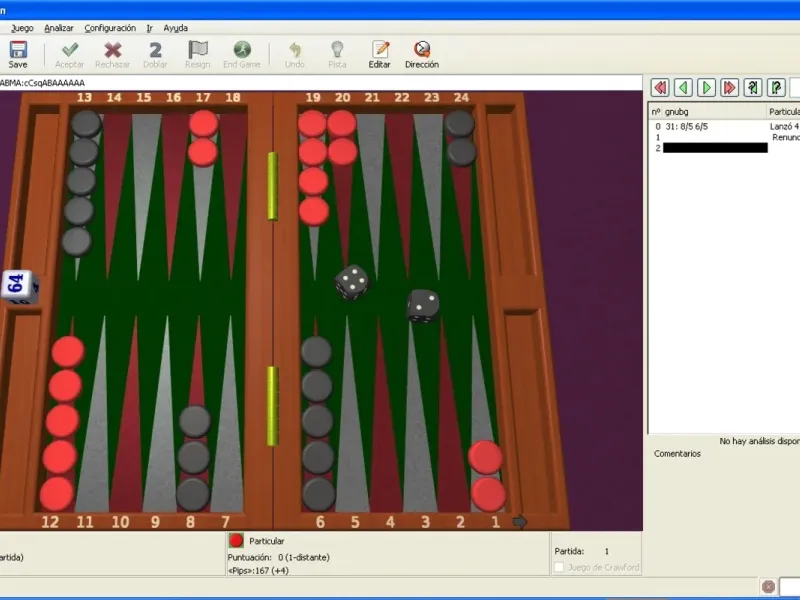The height and width of the screenshot is (600, 800).
Task: Open the Analizar menu
Action: (x=59, y=28)
